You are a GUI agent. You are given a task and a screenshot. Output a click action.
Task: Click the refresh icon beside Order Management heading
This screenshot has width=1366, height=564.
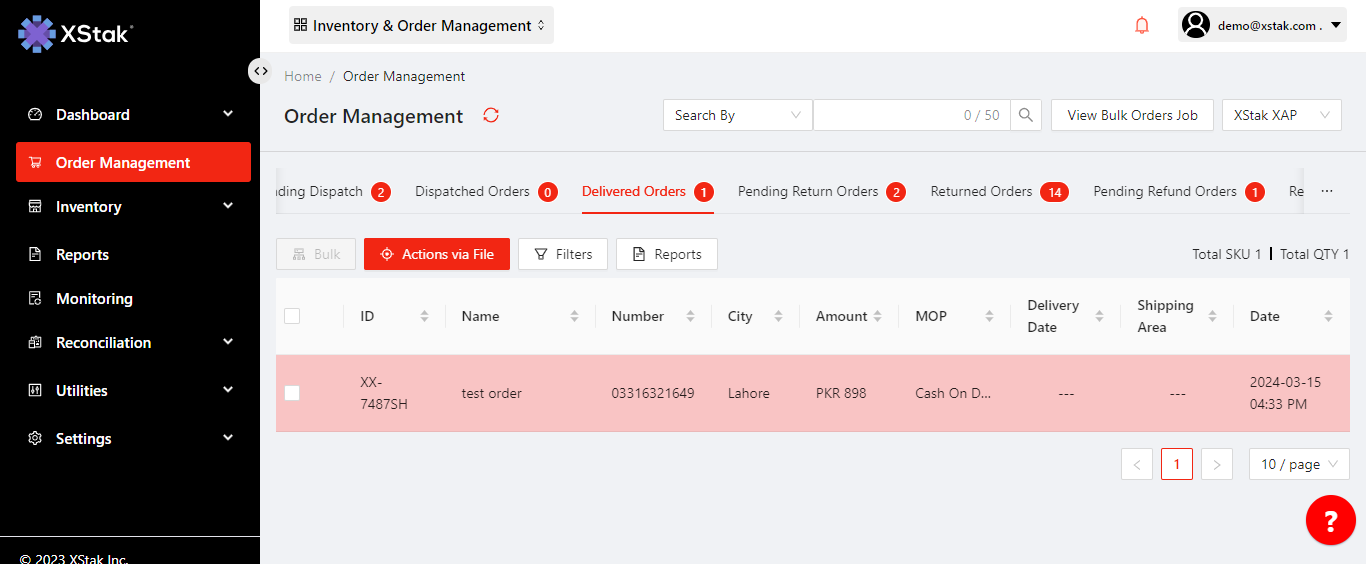pos(491,115)
